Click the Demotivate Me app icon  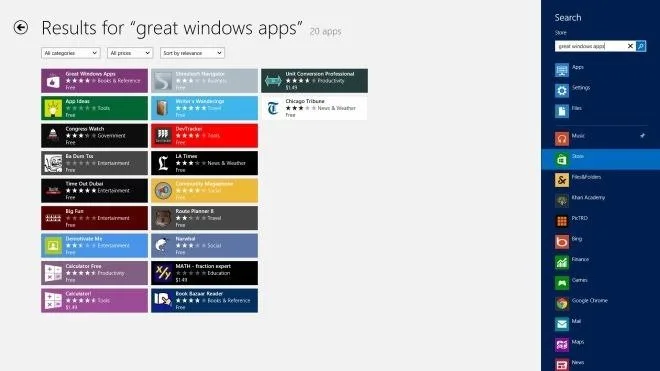click(x=53, y=246)
